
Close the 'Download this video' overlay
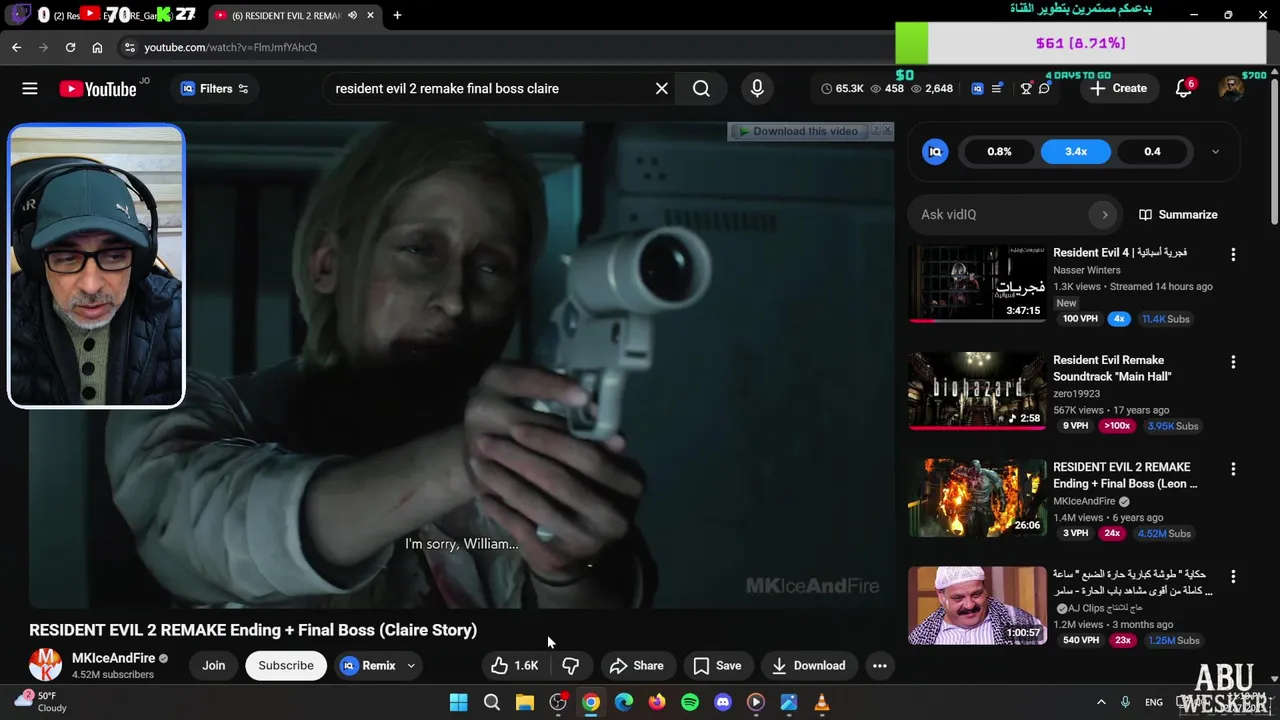887,129
